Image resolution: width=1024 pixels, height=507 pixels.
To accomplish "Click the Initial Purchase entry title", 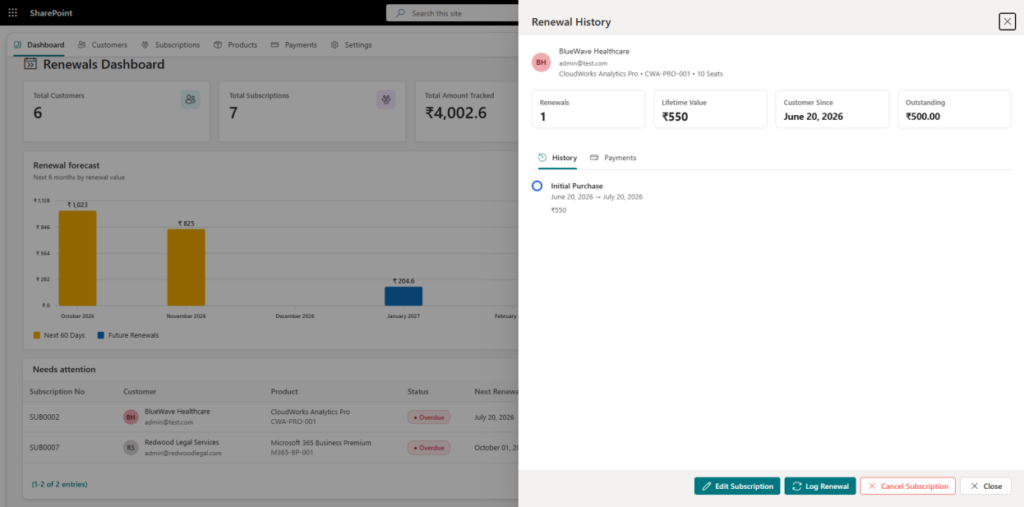I will point(577,186).
